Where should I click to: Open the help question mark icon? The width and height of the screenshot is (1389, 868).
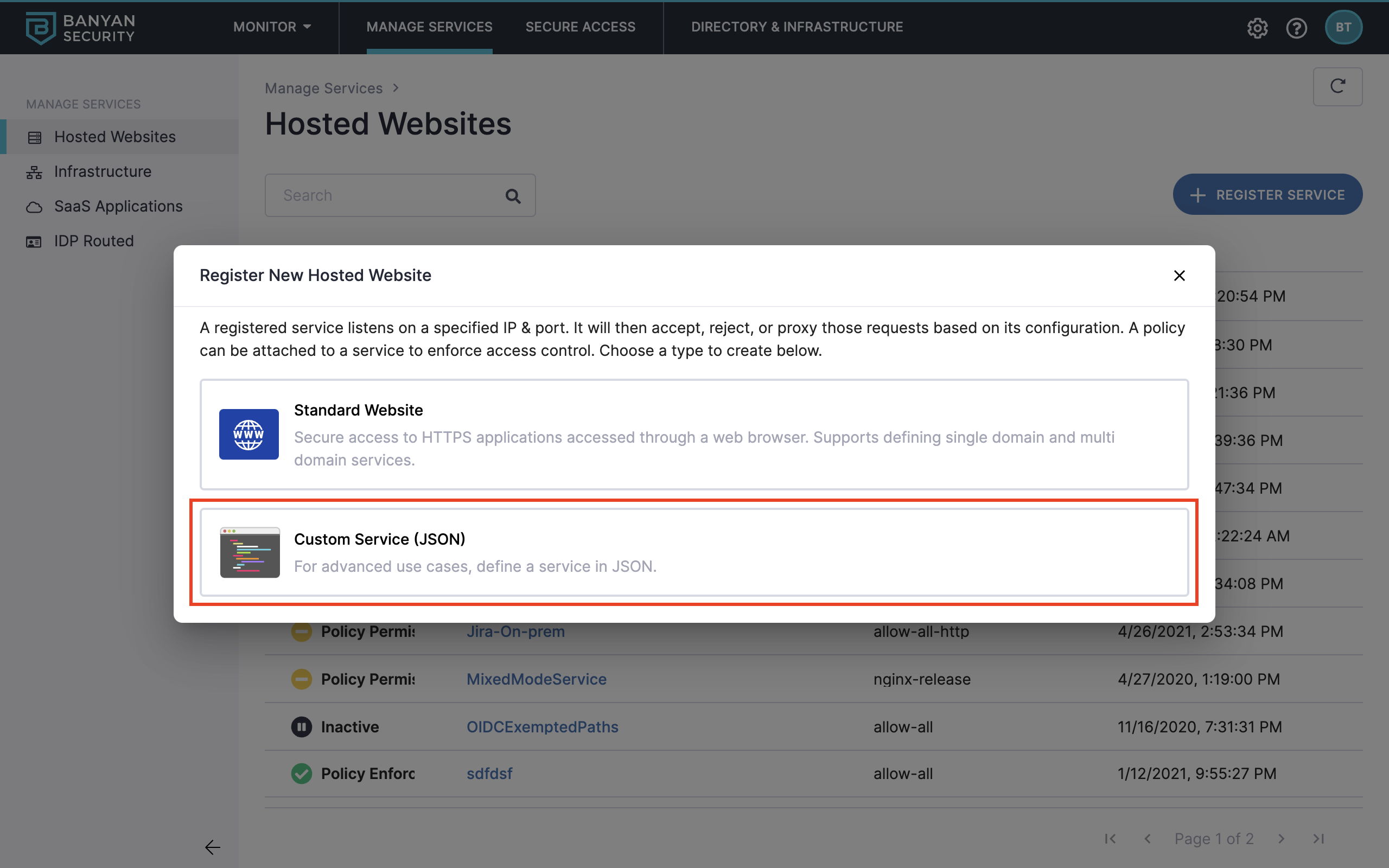pos(1296,28)
